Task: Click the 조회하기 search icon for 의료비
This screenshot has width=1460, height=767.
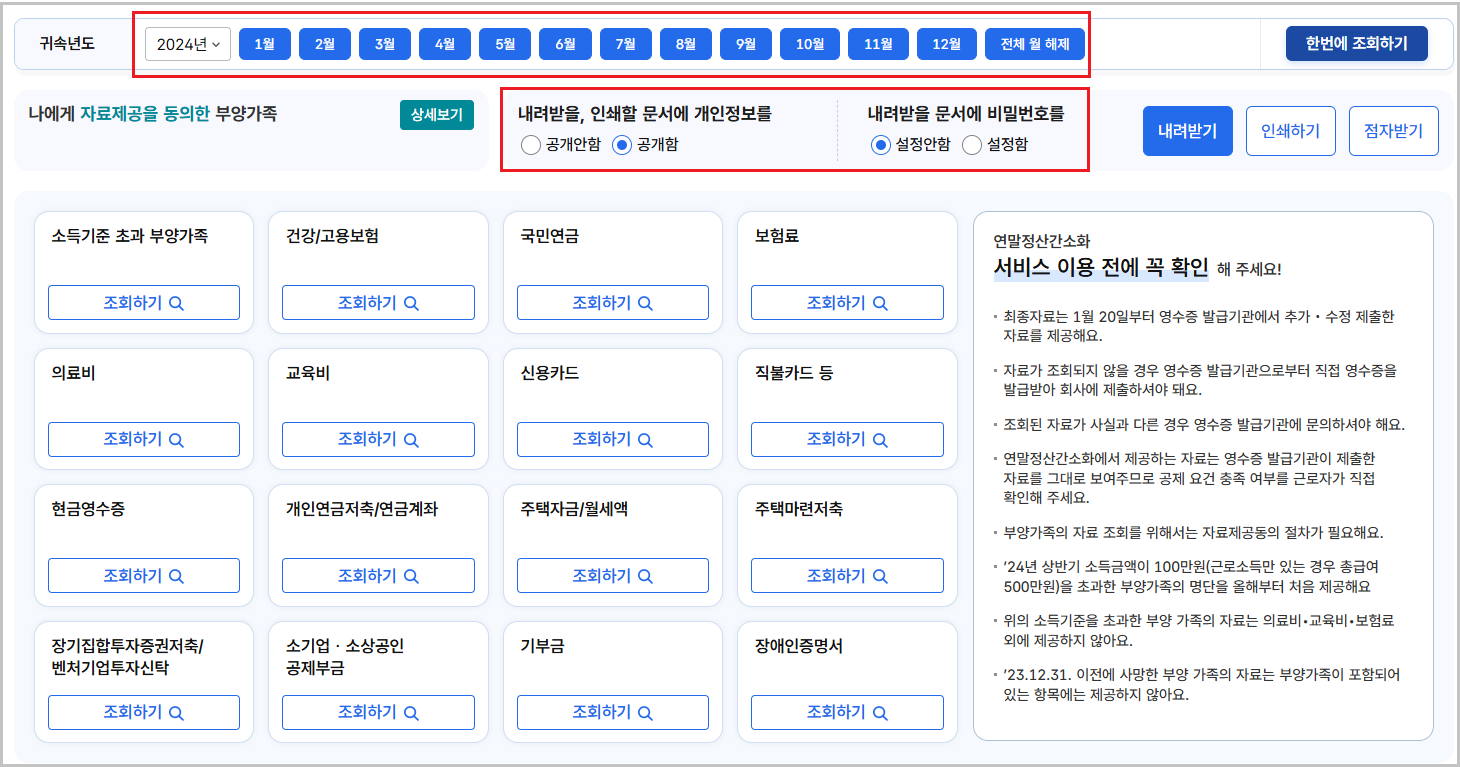Action: (x=179, y=439)
